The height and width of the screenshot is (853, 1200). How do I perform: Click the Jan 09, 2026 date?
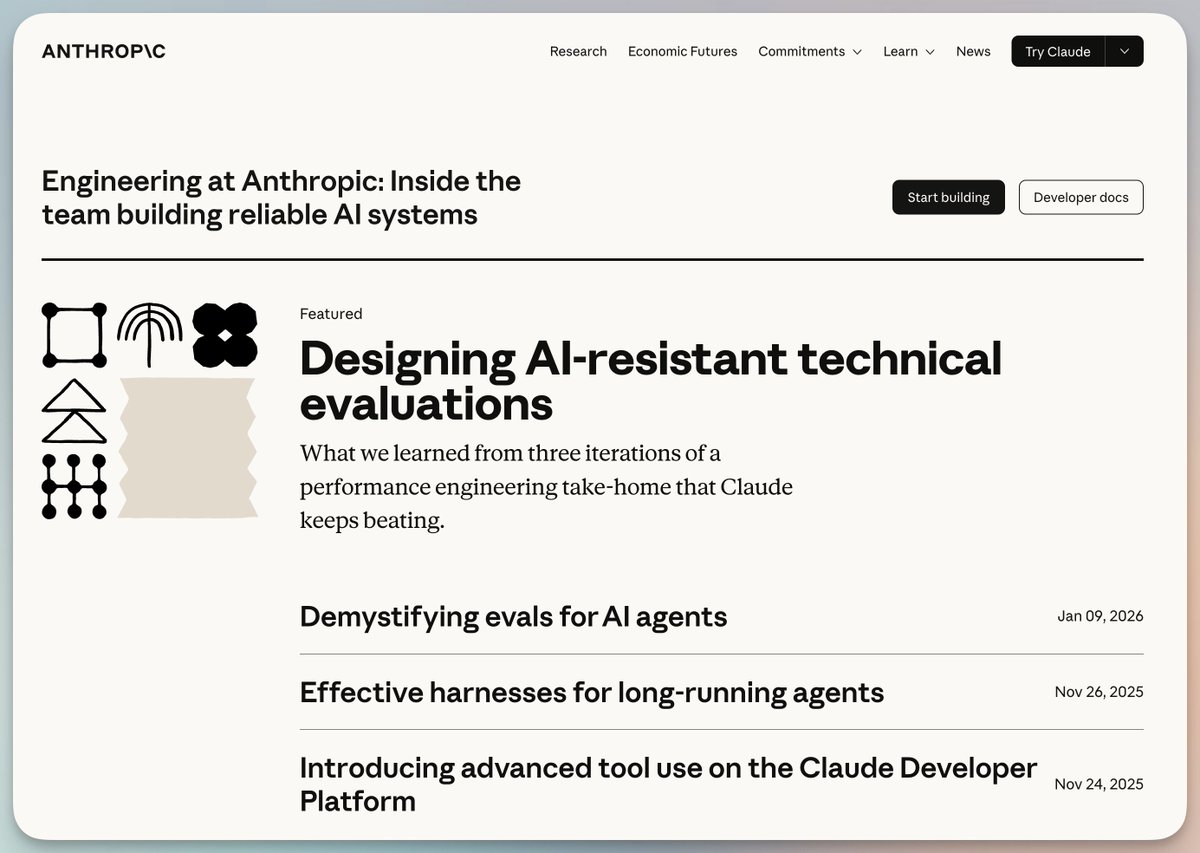pyautogui.click(x=1100, y=616)
